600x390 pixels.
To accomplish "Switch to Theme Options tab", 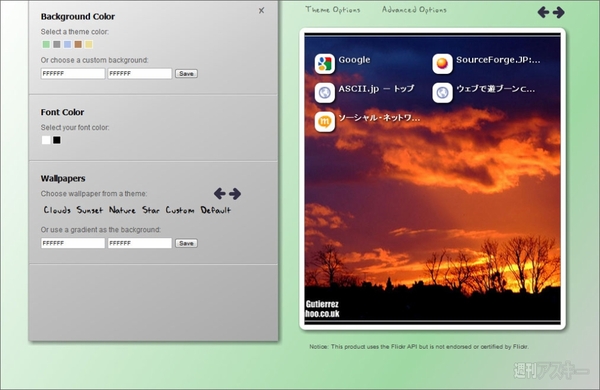I will [x=333, y=10].
